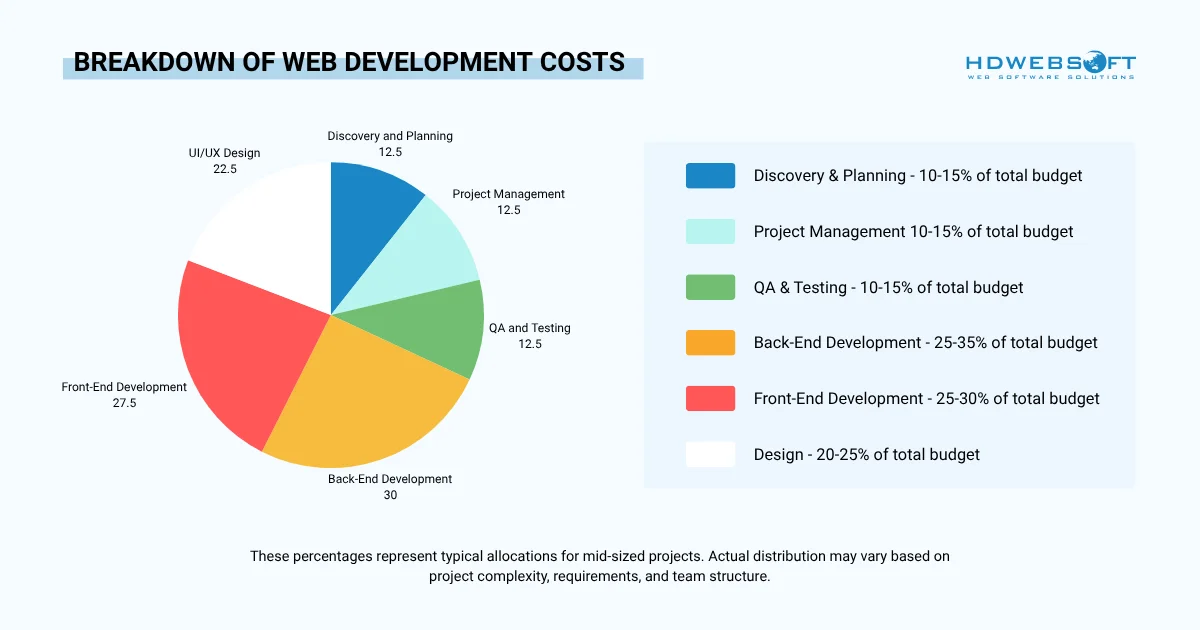Click the UI/UX Design 22.5 label
Screen dimensions: 1200x630
point(223,161)
